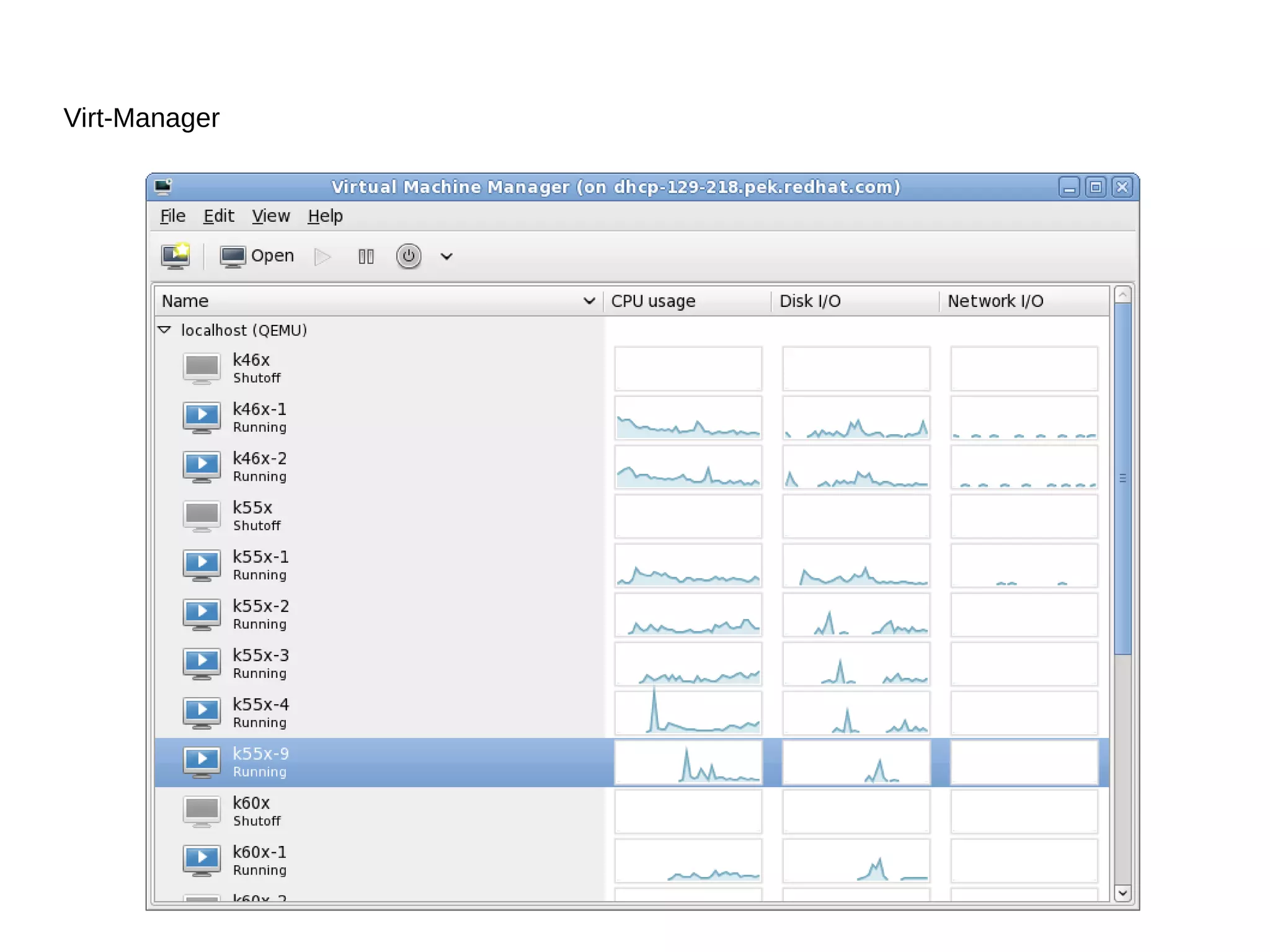Click the Disk I/O column header
Screen dimensions: 1270x952
(x=855, y=301)
